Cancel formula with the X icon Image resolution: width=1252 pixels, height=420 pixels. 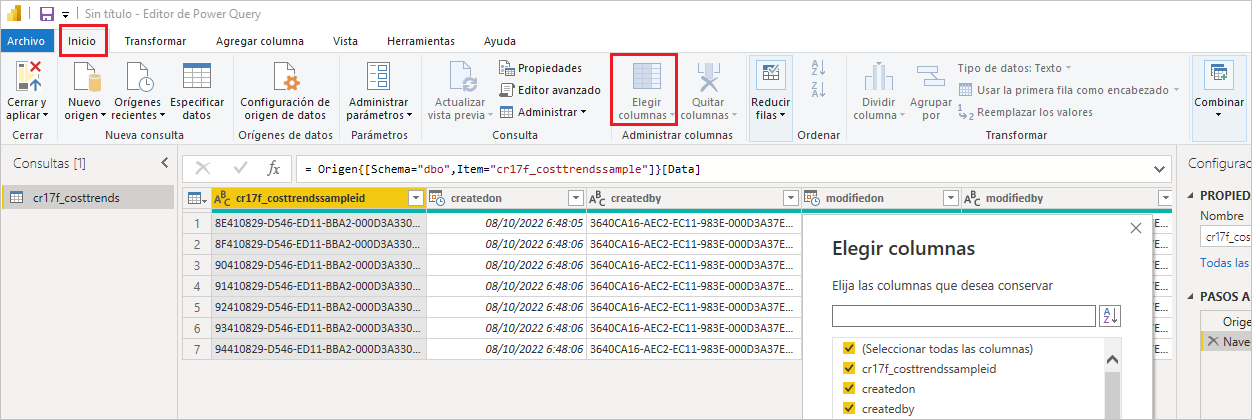pos(202,168)
